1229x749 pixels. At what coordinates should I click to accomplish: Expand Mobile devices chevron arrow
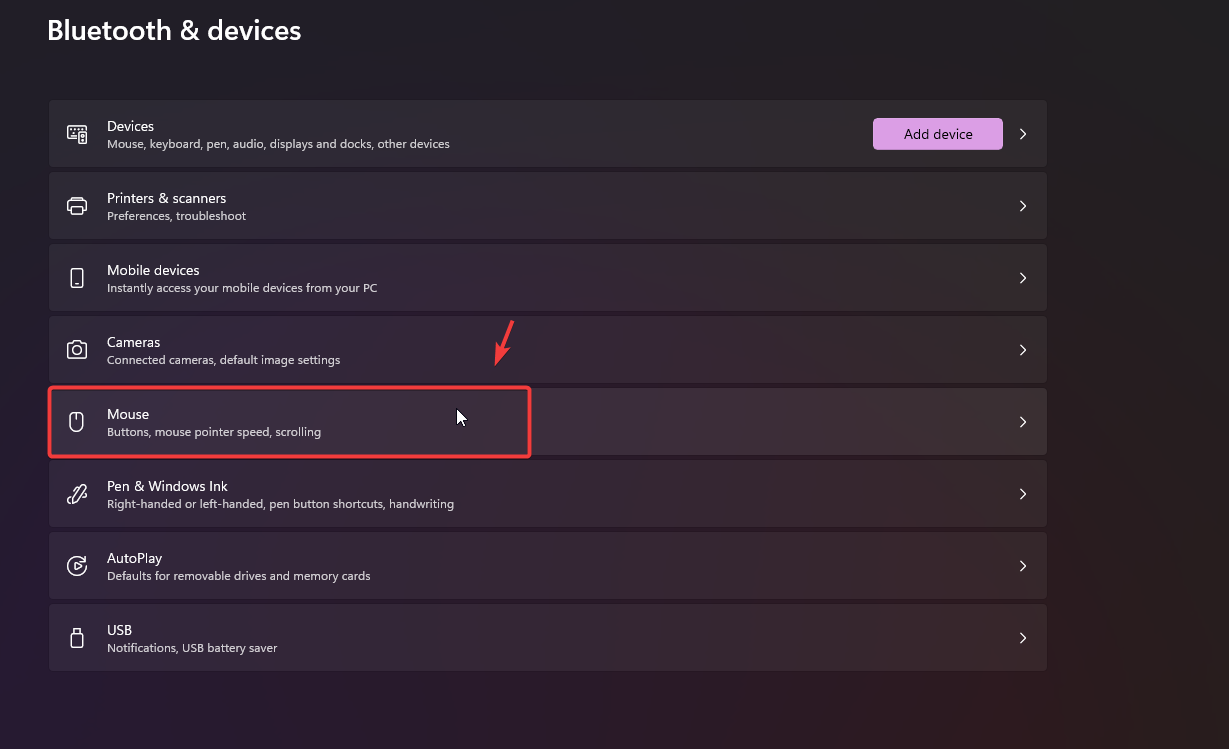click(1022, 278)
